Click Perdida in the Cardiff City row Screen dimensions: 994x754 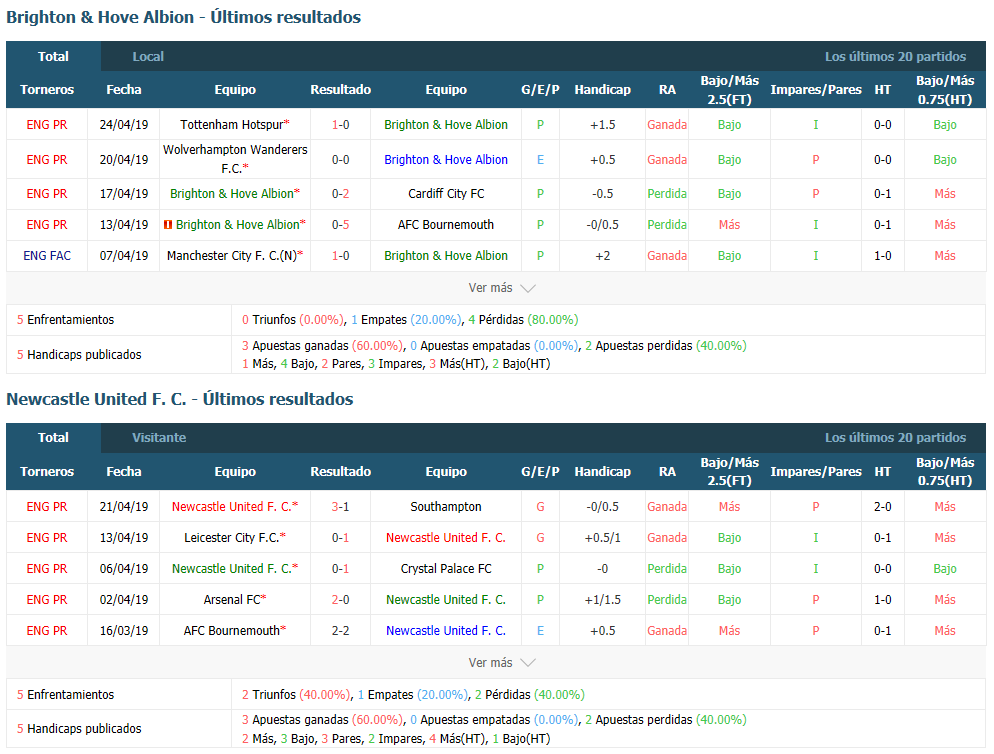click(667, 194)
